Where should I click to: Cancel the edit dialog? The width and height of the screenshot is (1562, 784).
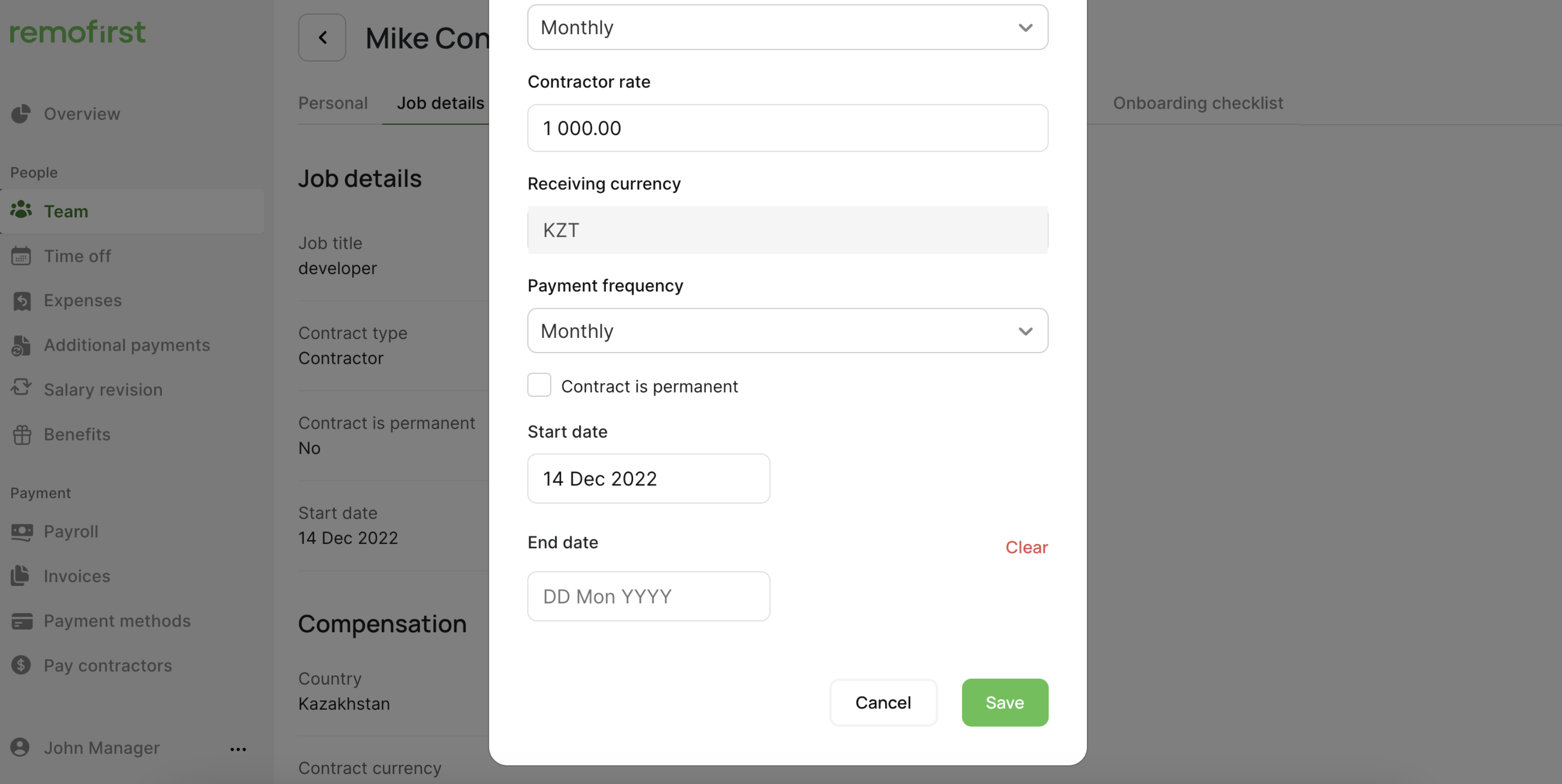click(883, 702)
